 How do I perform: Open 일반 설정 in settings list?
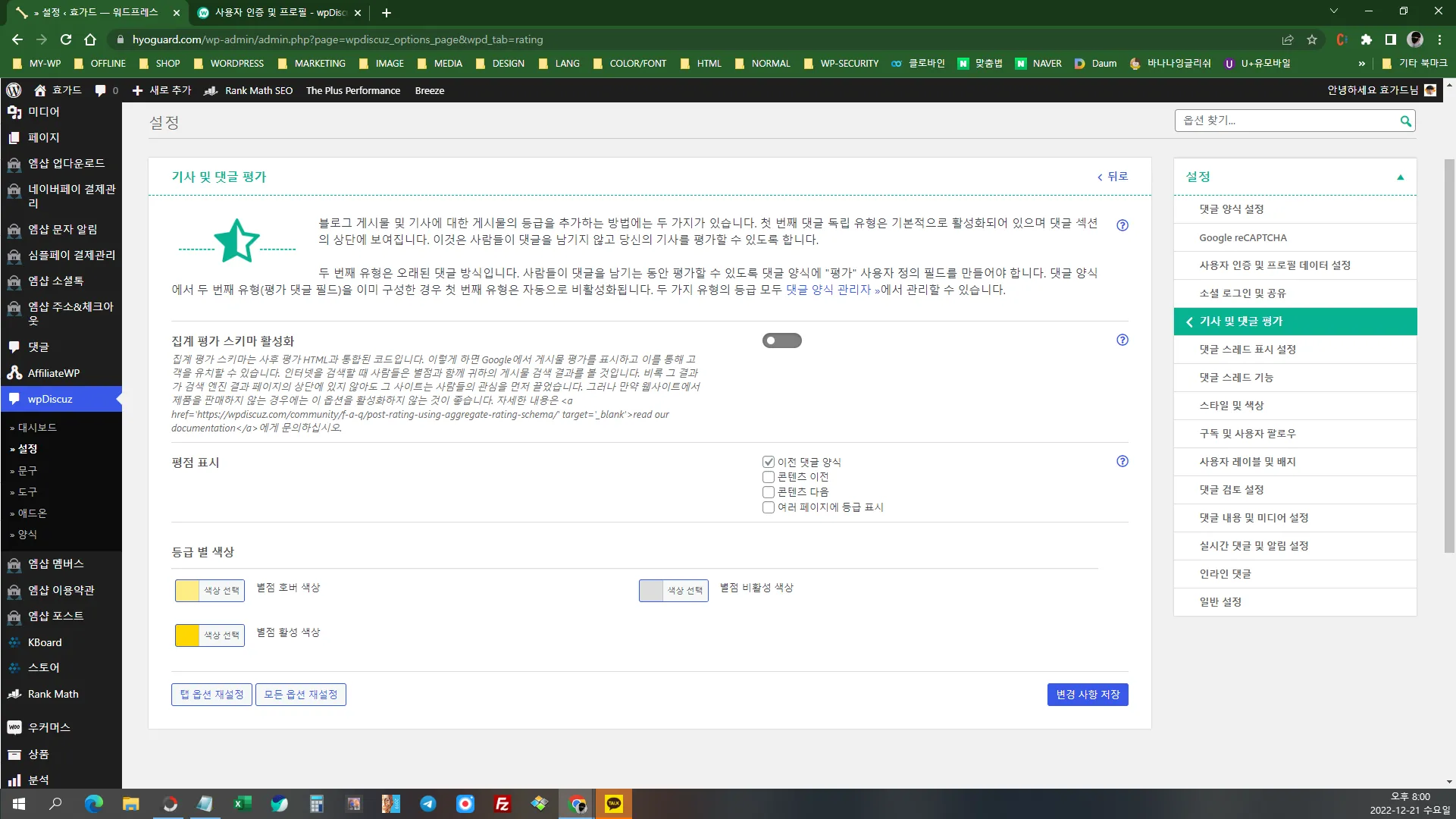[1295, 602]
